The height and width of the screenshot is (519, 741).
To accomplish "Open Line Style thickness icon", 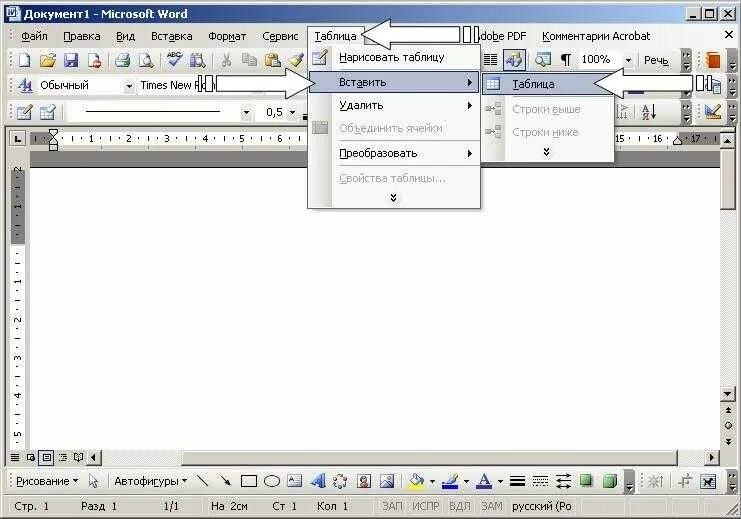I will point(517,481).
